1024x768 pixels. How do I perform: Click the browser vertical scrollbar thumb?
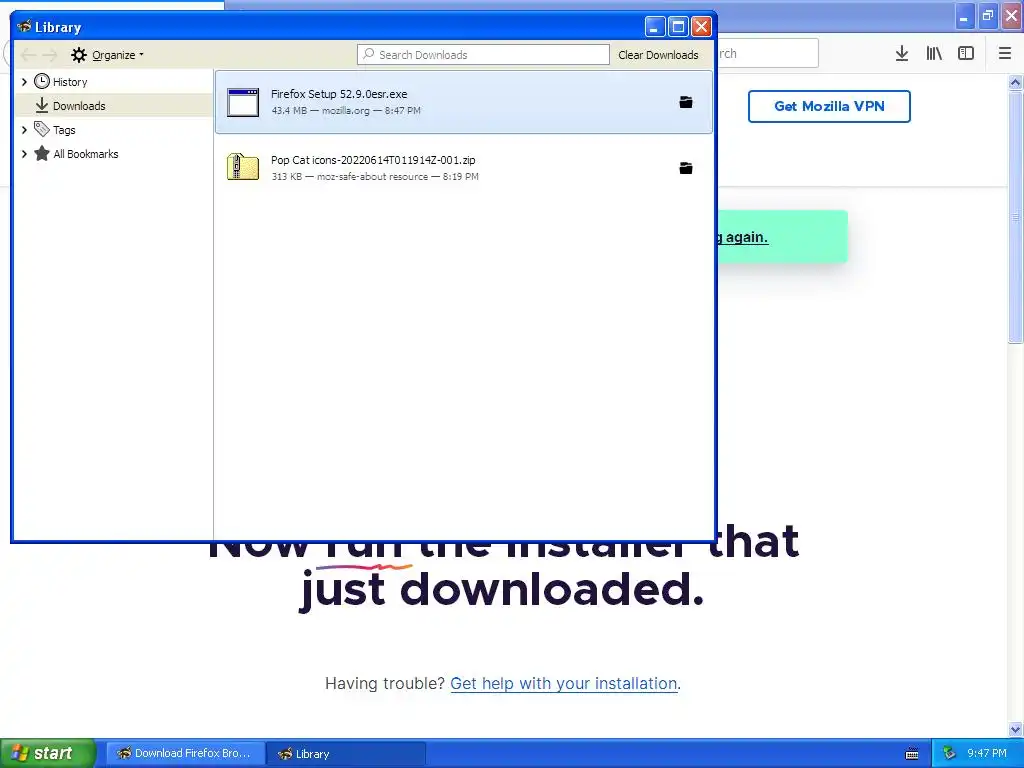point(1015,217)
